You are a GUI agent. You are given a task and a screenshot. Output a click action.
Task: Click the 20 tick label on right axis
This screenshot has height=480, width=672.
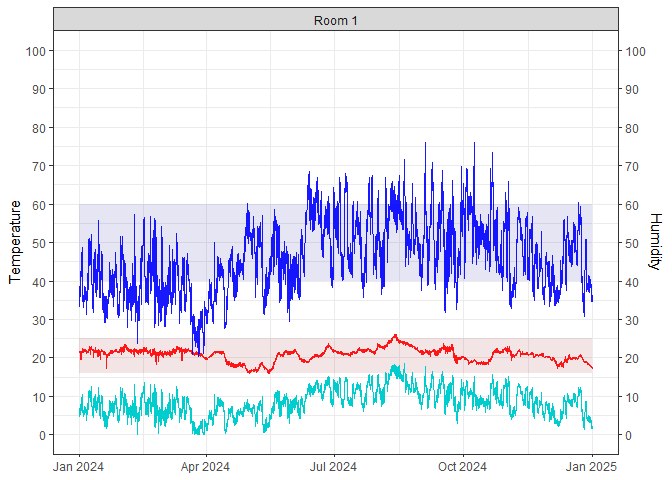pyautogui.click(x=632, y=358)
